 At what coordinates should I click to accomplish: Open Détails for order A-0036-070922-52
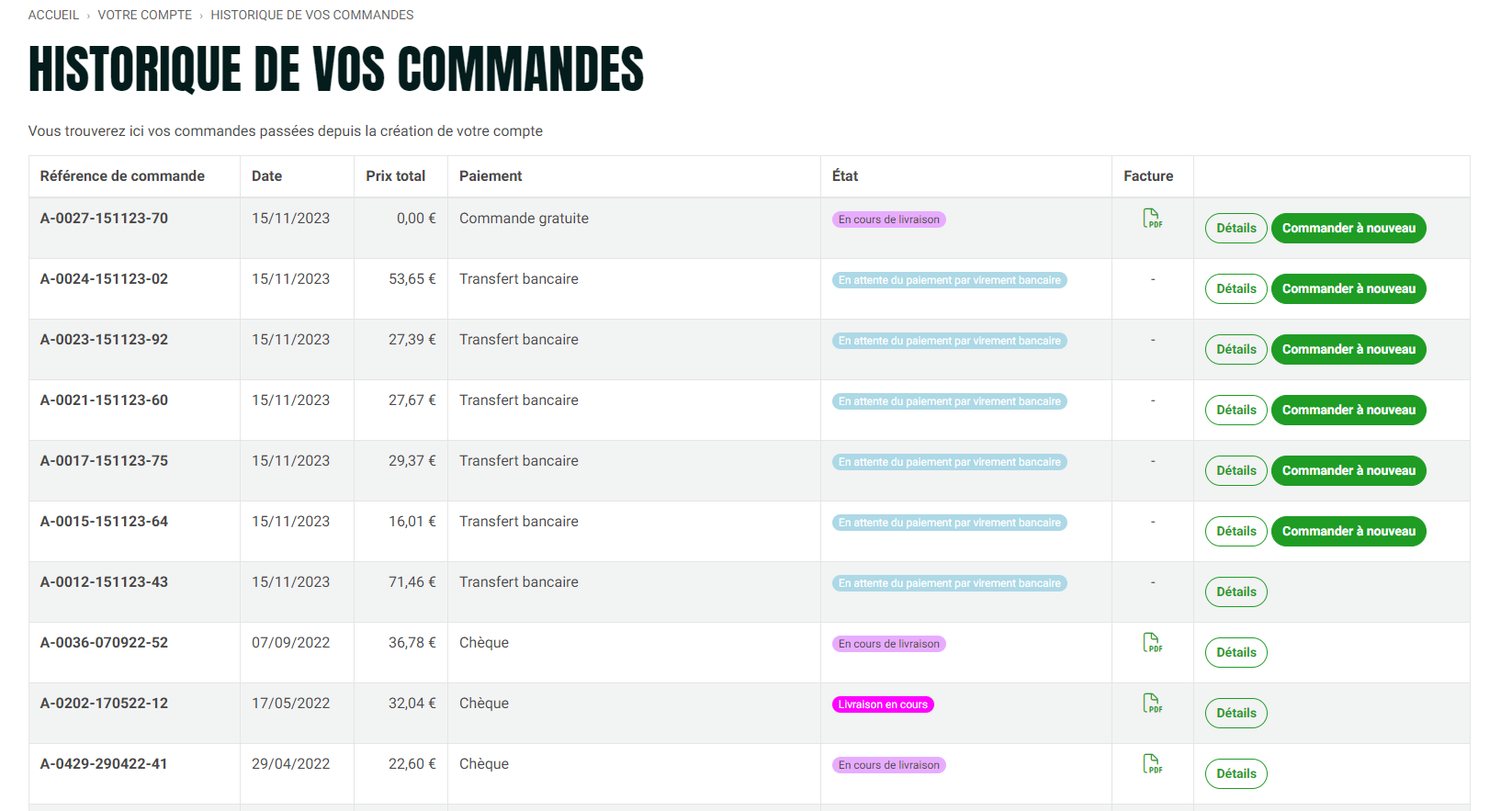click(x=1236, y=653)
